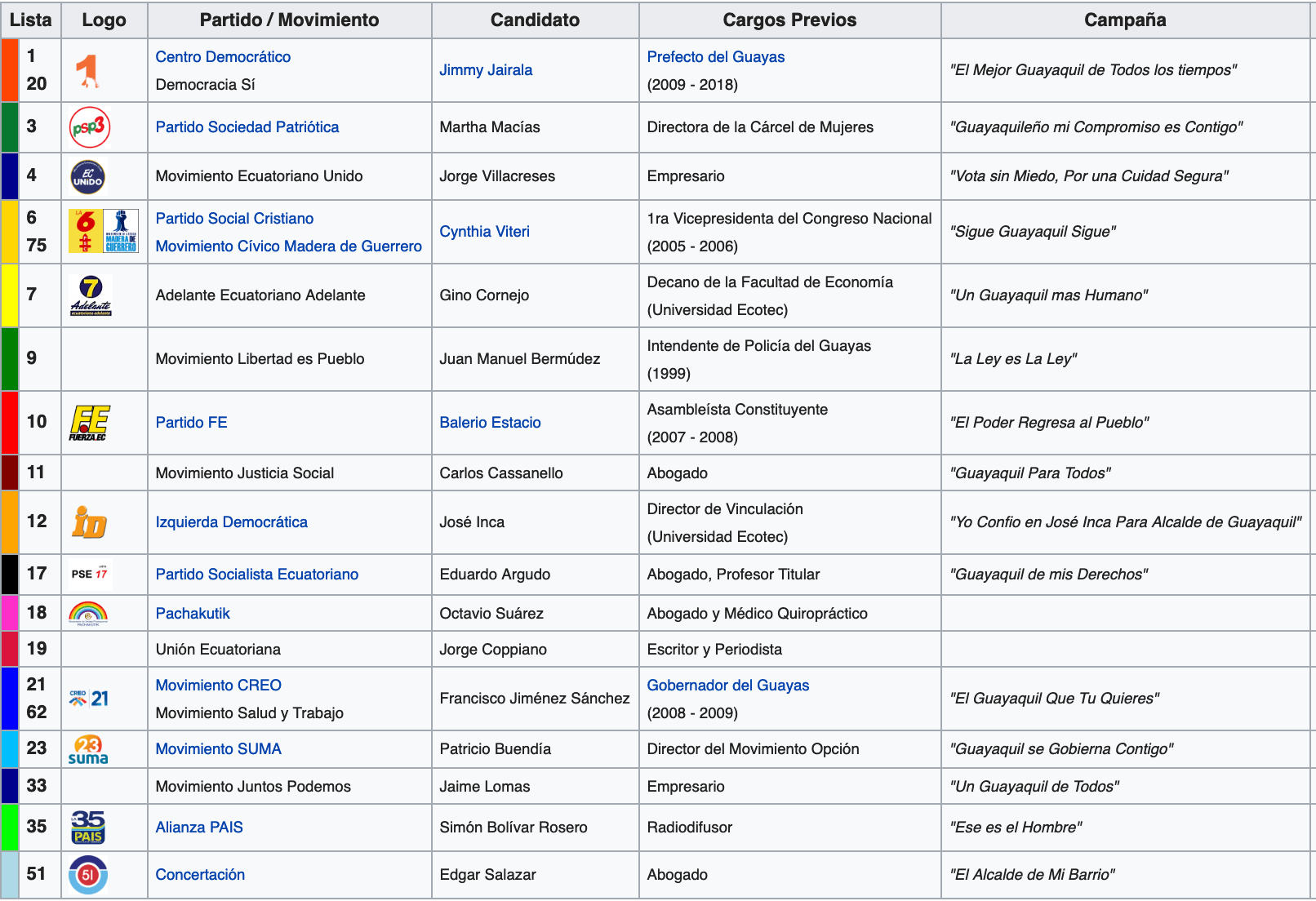Viewport: 1316px width, 901px height.
Task: Click the Madera de Guerrero logo
Action: (x=122, y=231)
